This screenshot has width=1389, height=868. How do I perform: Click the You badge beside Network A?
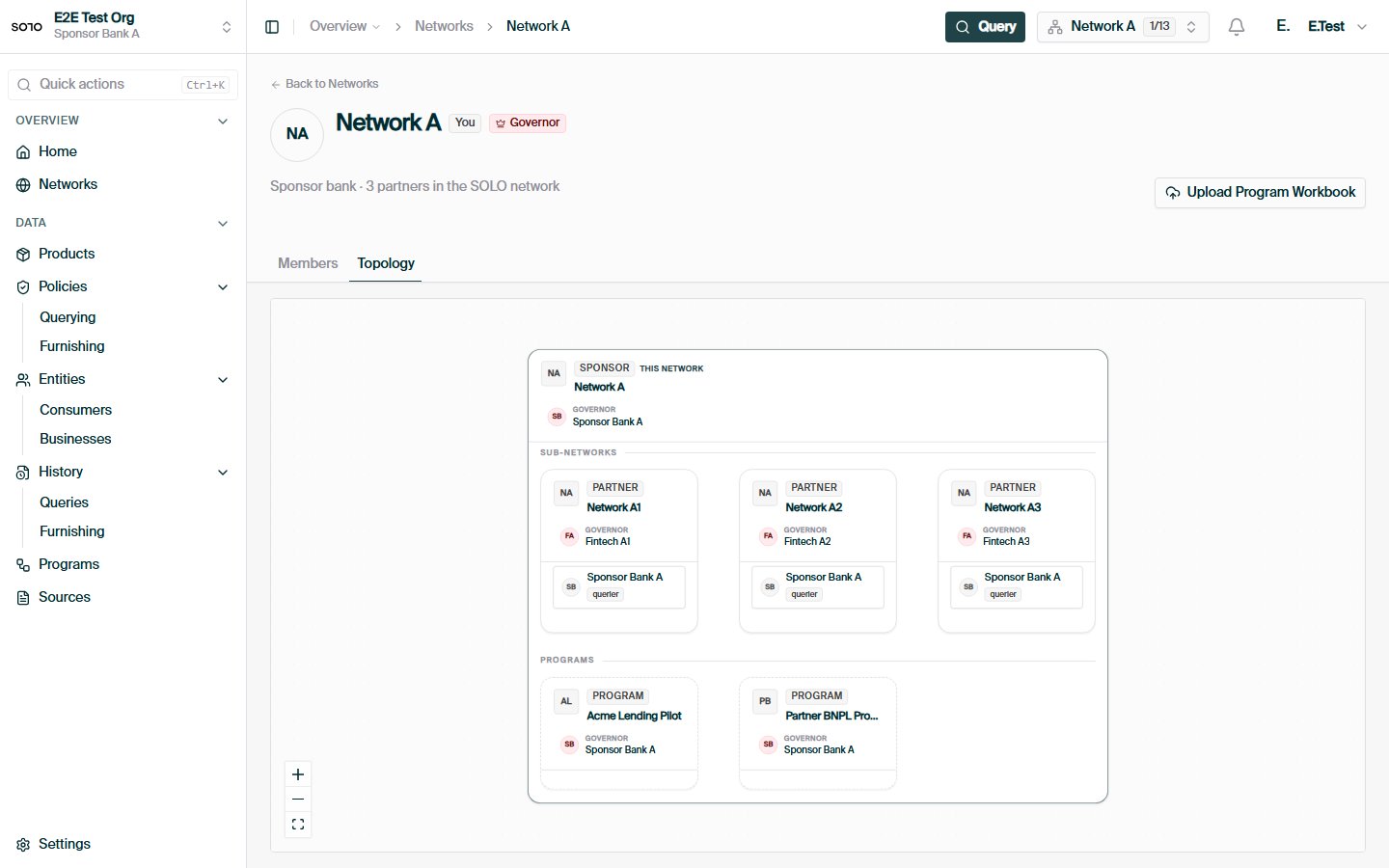pyautogui.click(x=465, y=122)
